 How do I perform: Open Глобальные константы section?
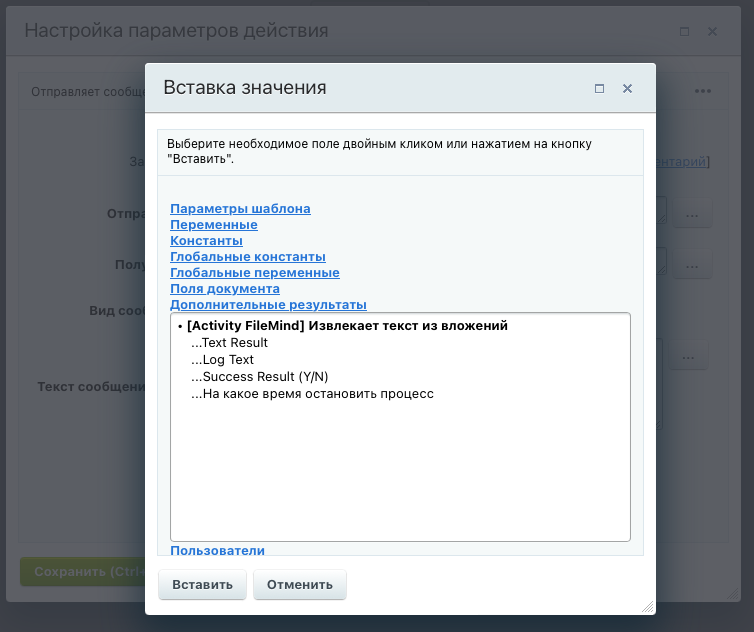[248, 257]
